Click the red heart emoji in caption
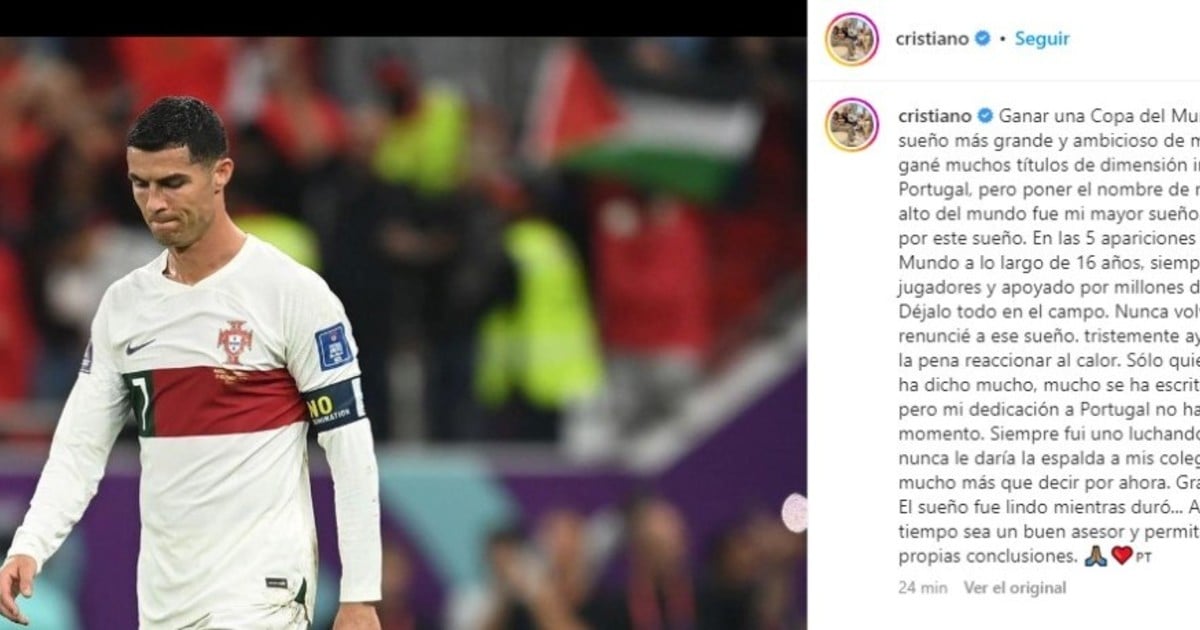Image resolution: width=1200 pixels, height=630 pixels. [1122, 555]
